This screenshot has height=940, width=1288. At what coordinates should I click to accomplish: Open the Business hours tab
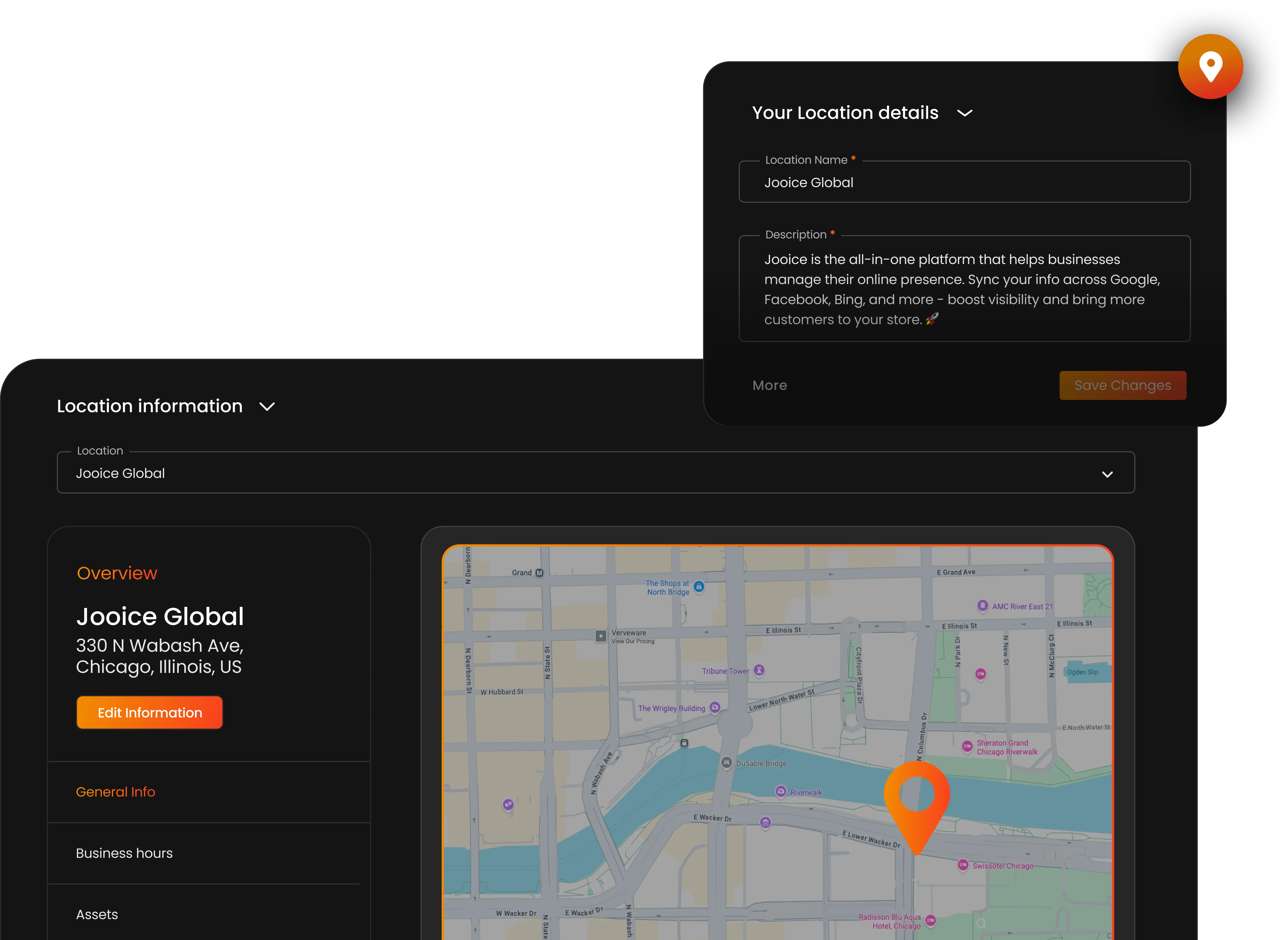tap(124, 853)
